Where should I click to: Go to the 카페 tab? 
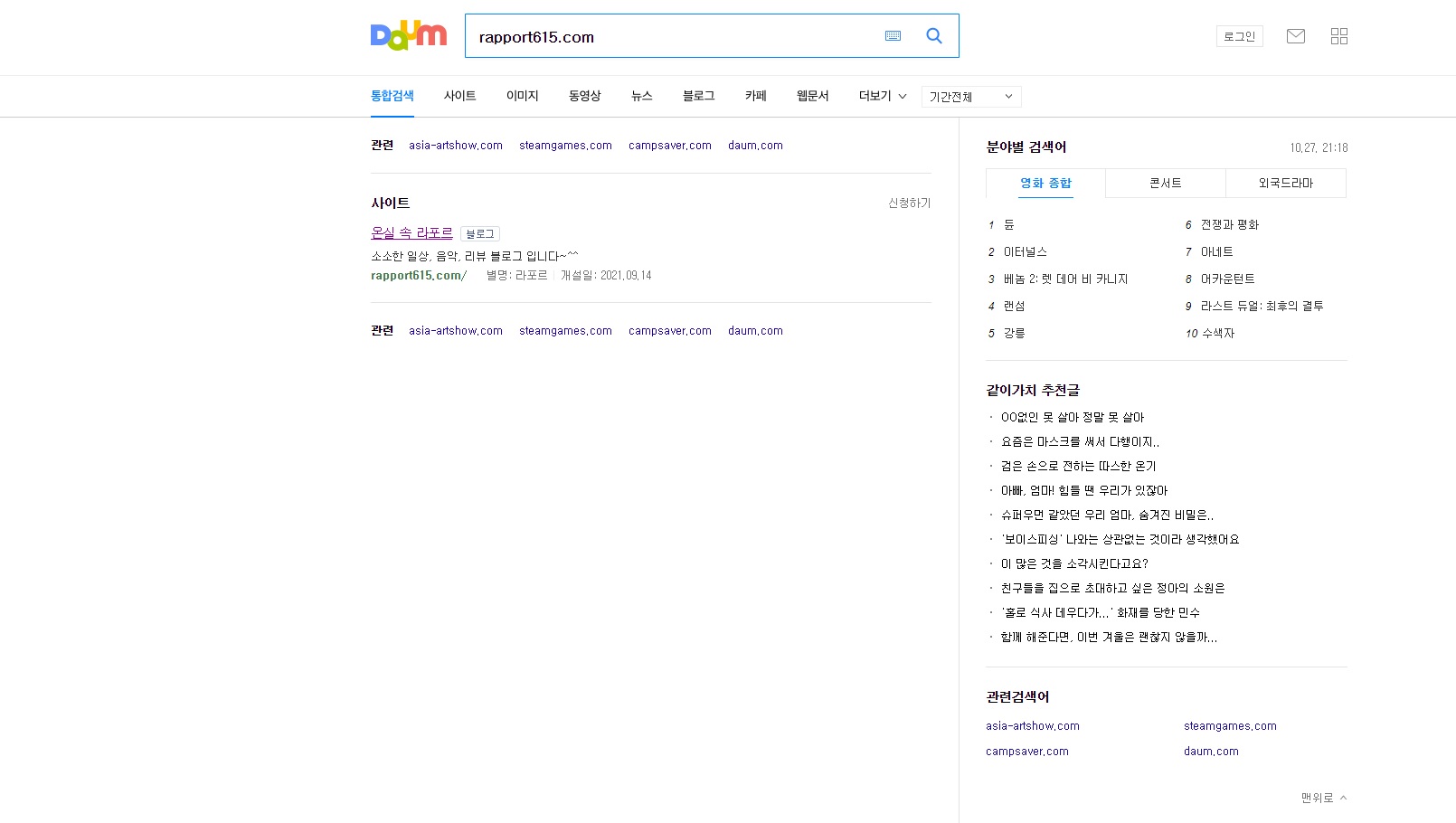755,96
